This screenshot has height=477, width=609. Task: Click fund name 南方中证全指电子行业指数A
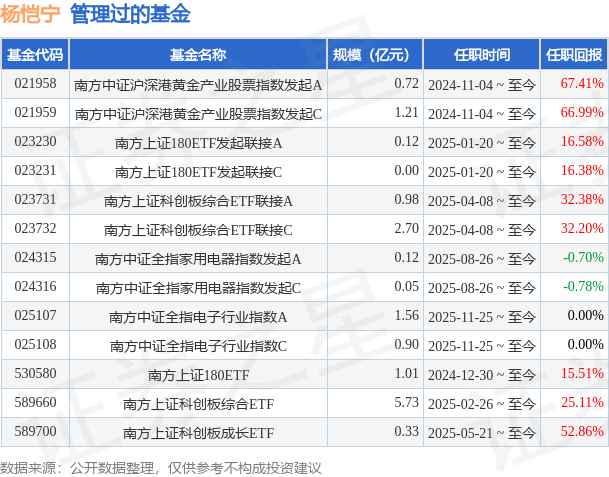[198, 317]
